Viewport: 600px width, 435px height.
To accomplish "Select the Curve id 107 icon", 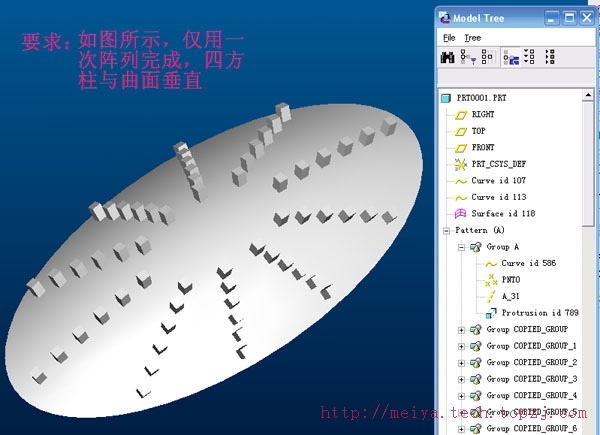I will tap(461, 181).
